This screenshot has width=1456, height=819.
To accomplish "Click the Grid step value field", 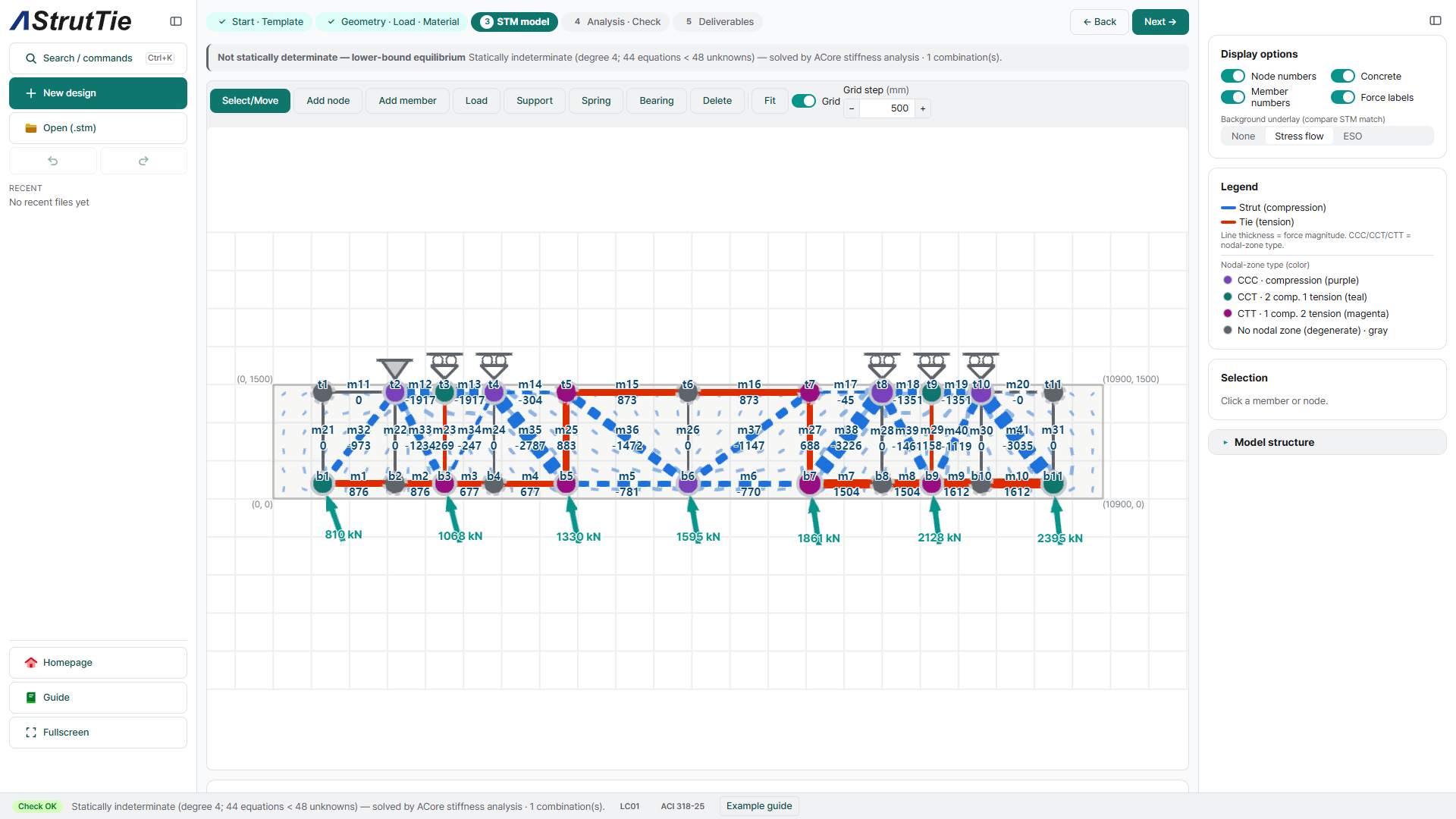I will [x=887, y=108].
